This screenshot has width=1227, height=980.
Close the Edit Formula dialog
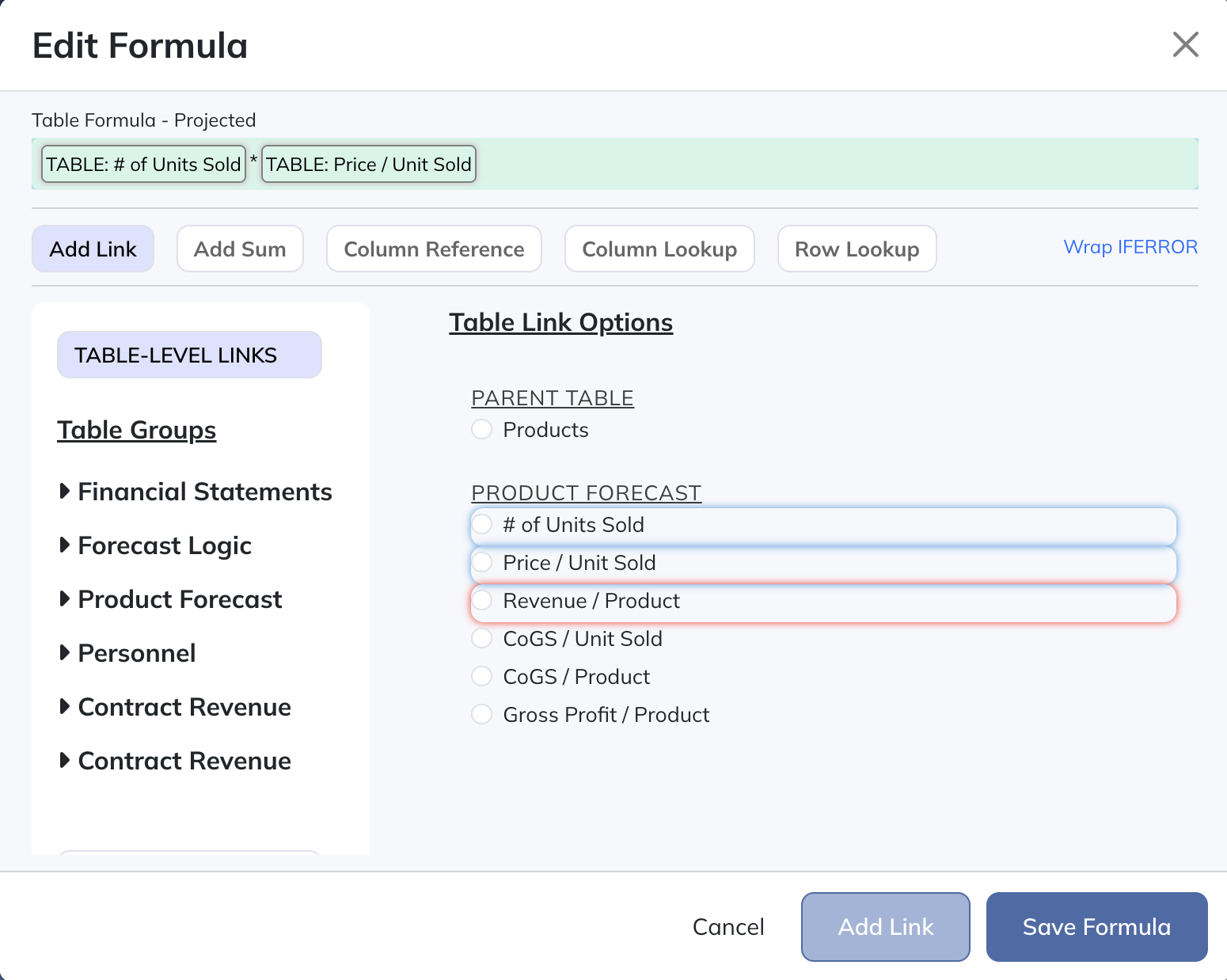pyautogui.click(x=1185, y=45)
